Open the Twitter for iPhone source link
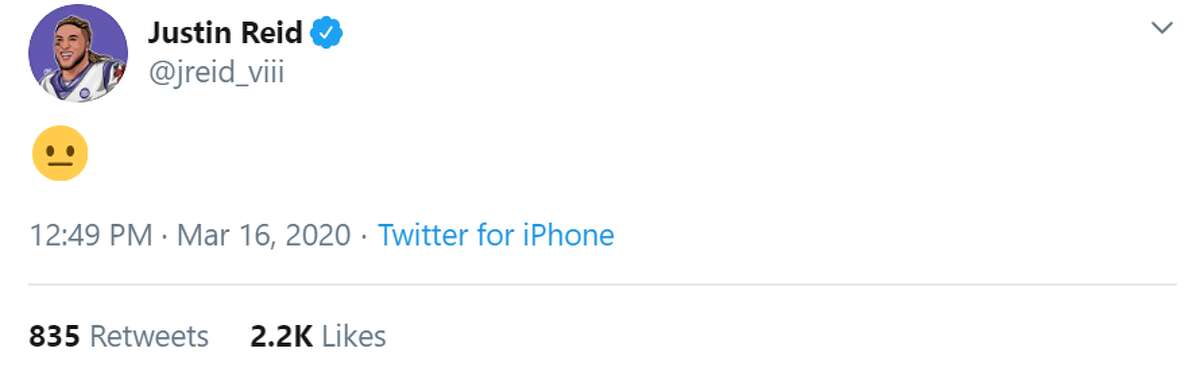1200x383 pixels. click(496, 235)
